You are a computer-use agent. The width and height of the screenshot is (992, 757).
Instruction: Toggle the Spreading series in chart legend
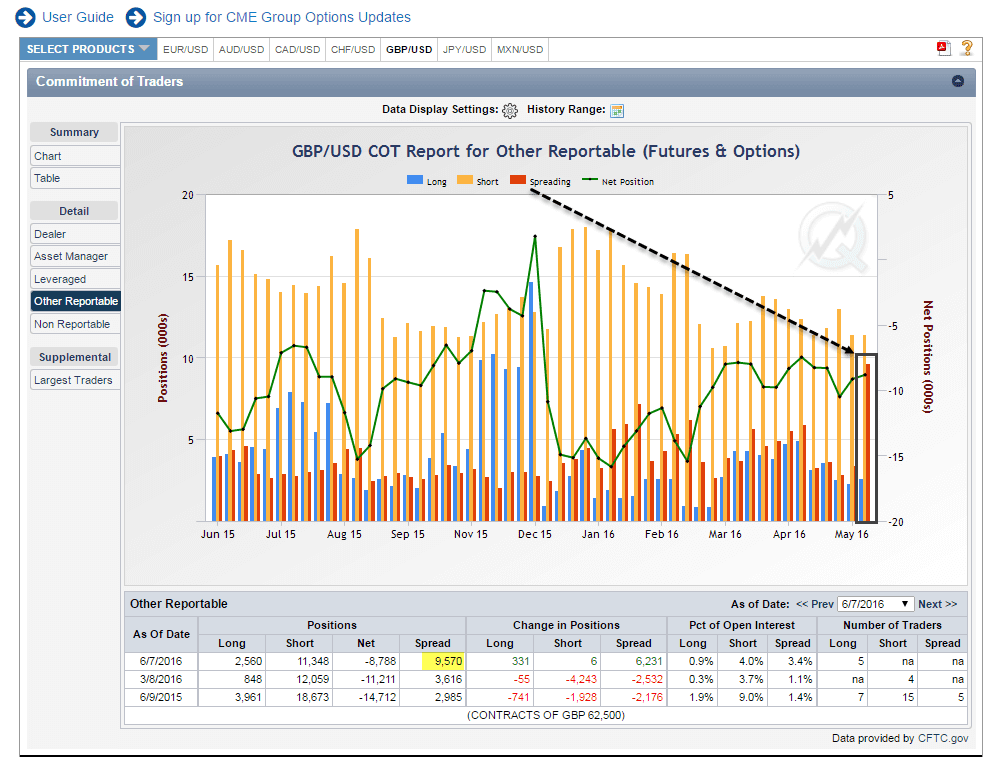click(517, 180)
